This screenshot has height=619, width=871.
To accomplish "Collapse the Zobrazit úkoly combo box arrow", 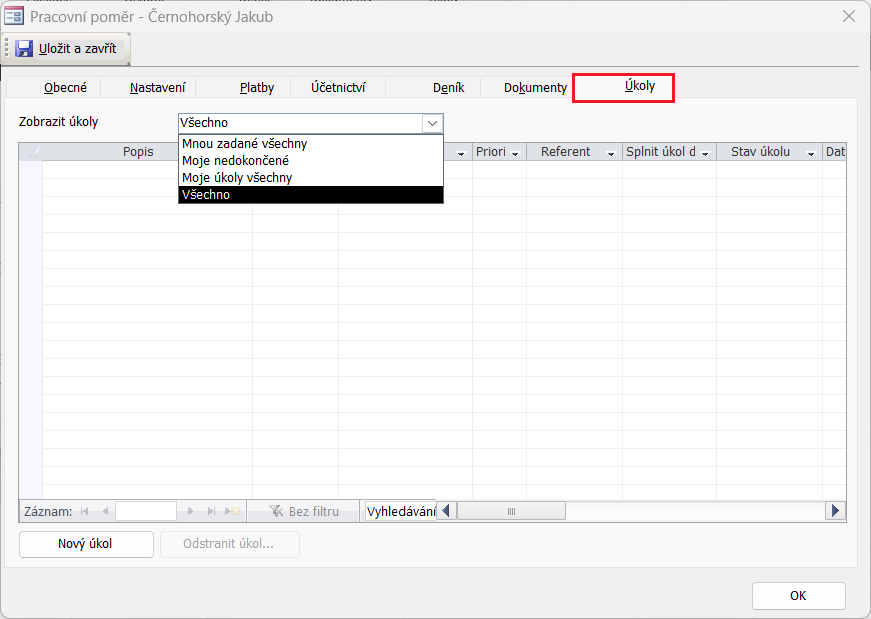I will click(x=432, y=123).
